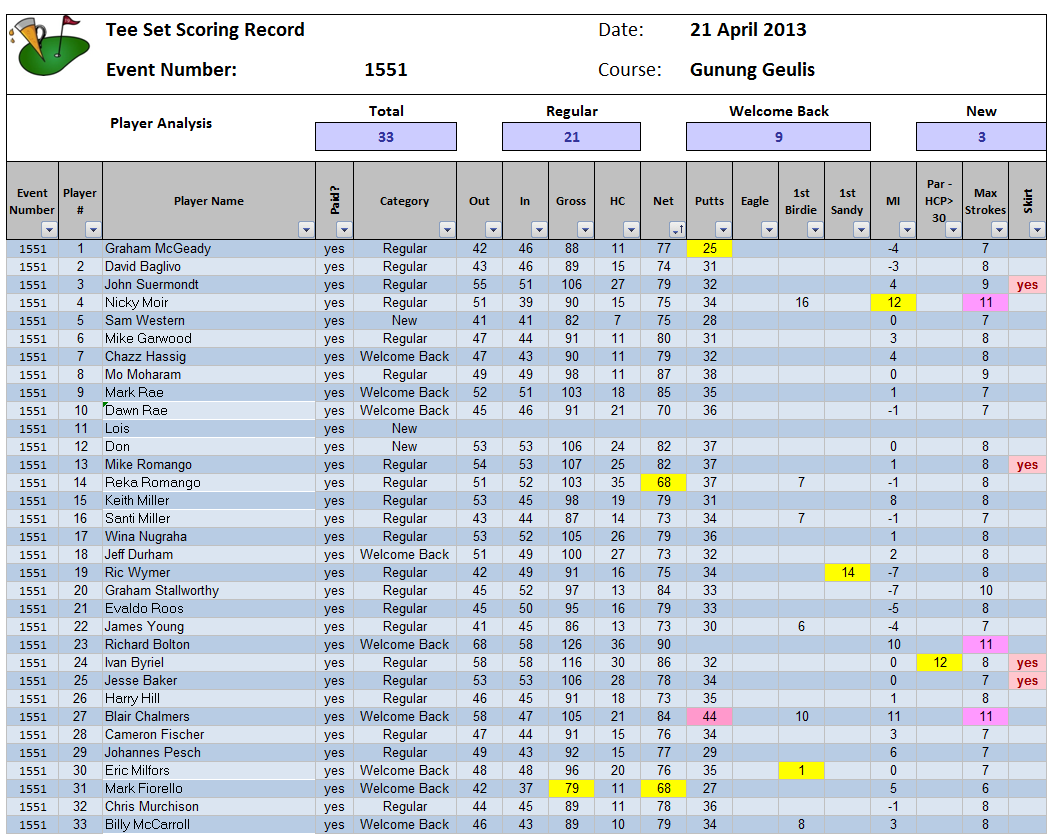
Task: Select the pink Putts cell showing 44
Action: 709,717
